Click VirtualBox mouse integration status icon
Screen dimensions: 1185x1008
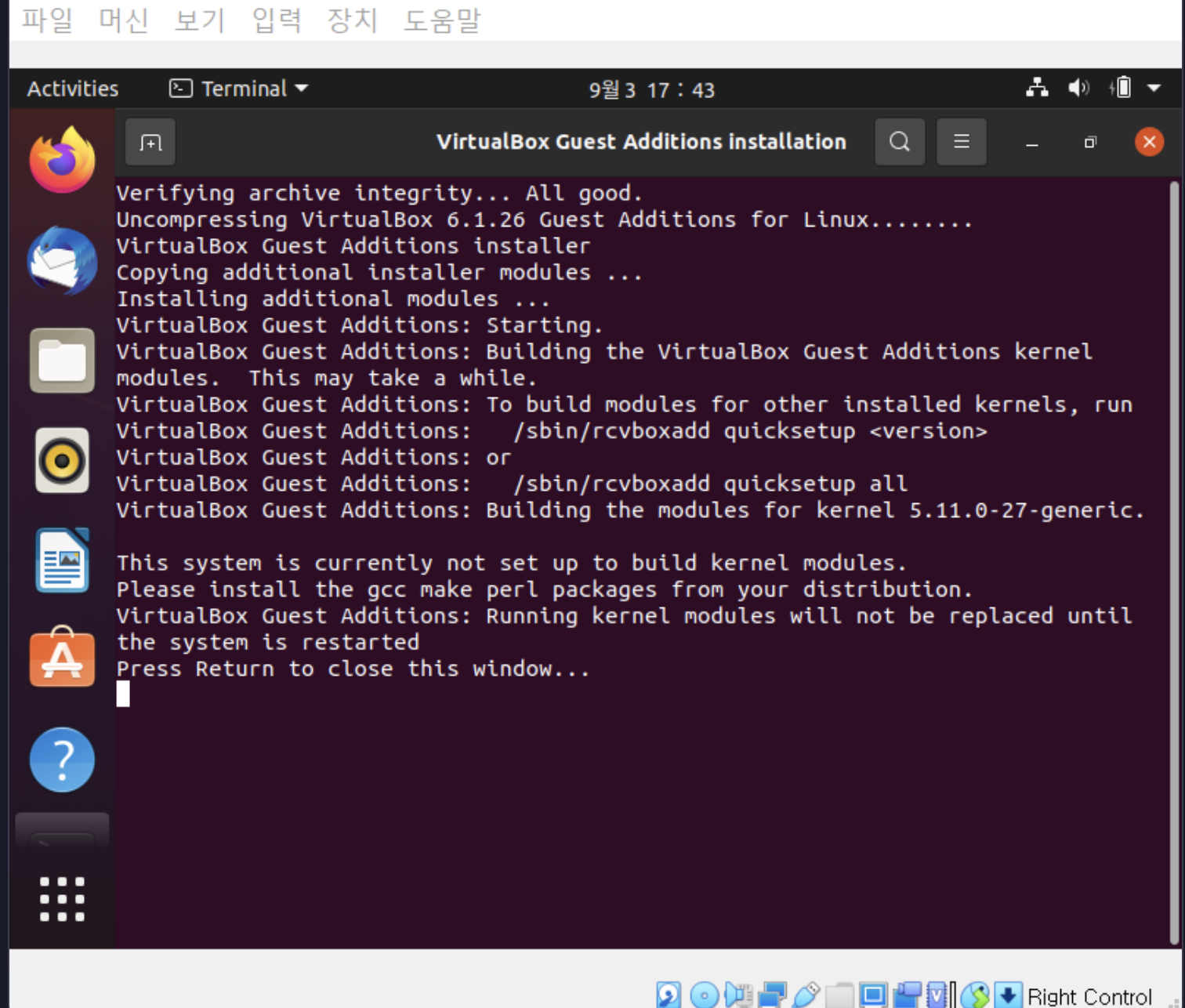tap(975, 995)
